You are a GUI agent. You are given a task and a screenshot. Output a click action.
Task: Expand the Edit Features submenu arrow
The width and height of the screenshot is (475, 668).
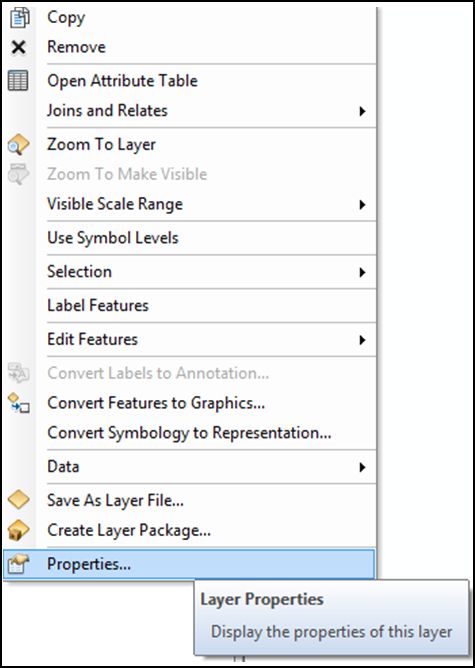362,340
